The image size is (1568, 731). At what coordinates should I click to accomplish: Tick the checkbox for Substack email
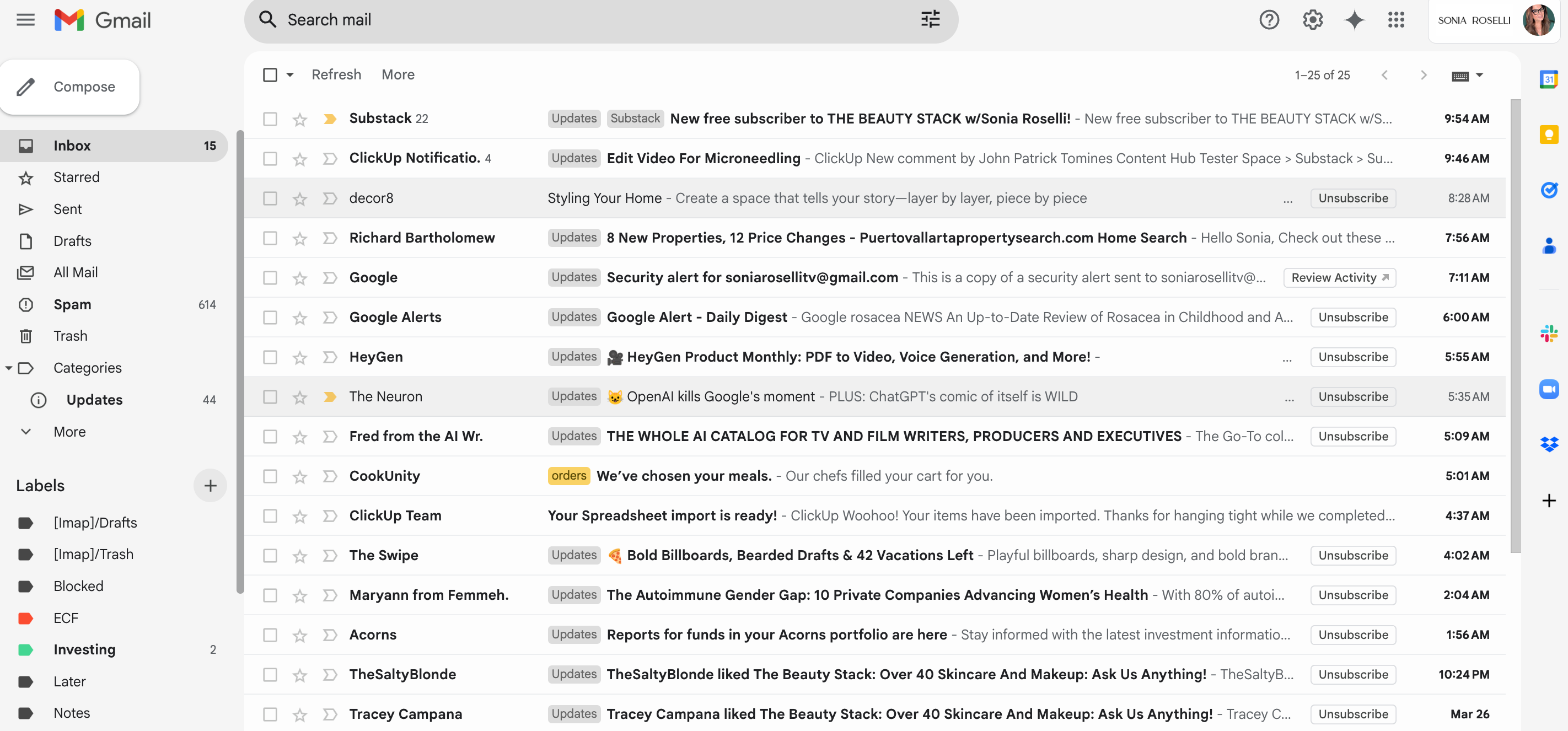pyautogui.click(x=270, y=119)
